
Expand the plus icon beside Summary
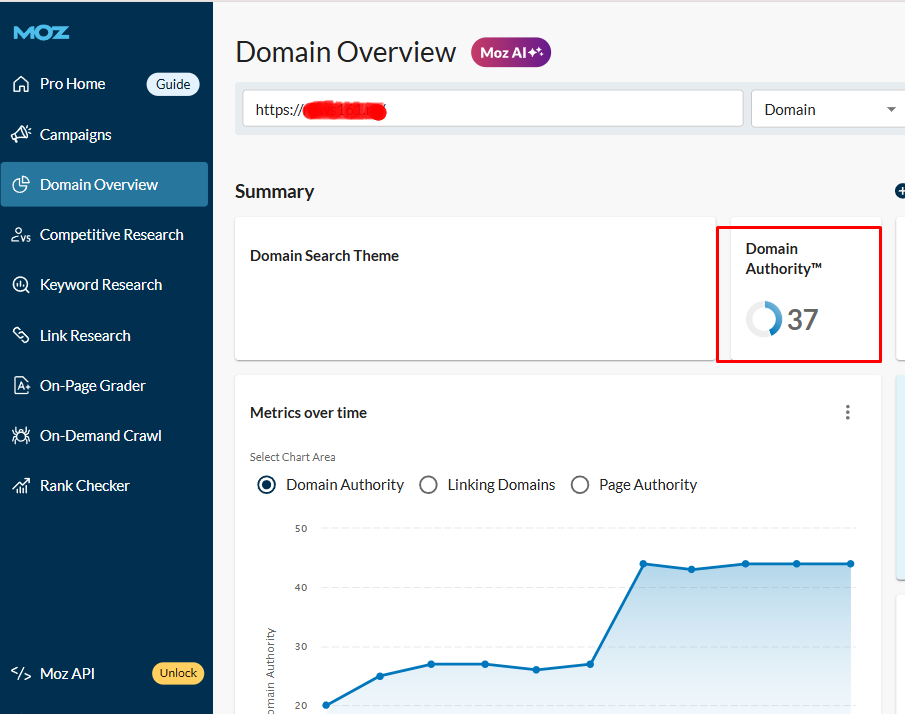pos(899,191)
